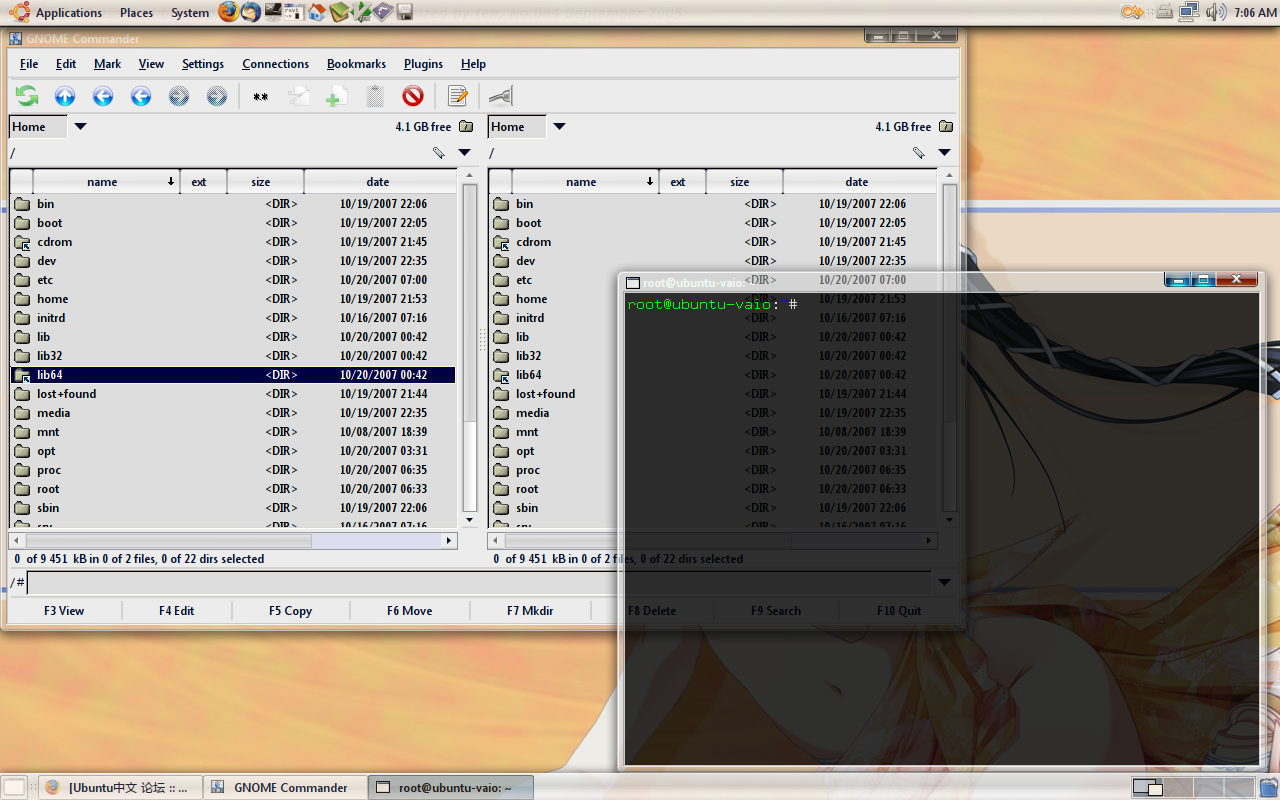Click the command line input field
This screenshot has height=800, width=1280.
(480, 582)
